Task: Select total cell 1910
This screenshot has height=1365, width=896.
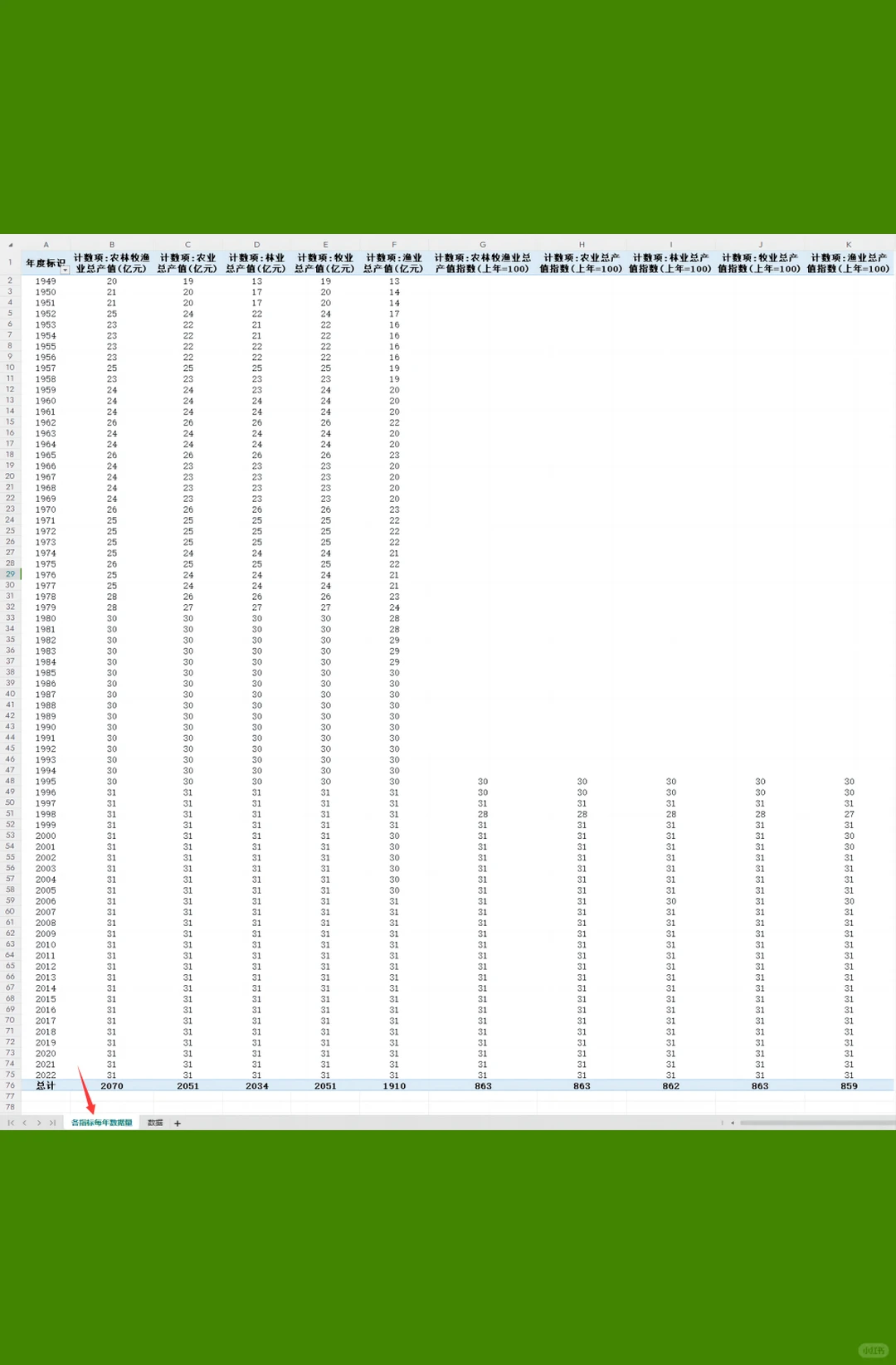Action: [394, 1085]
